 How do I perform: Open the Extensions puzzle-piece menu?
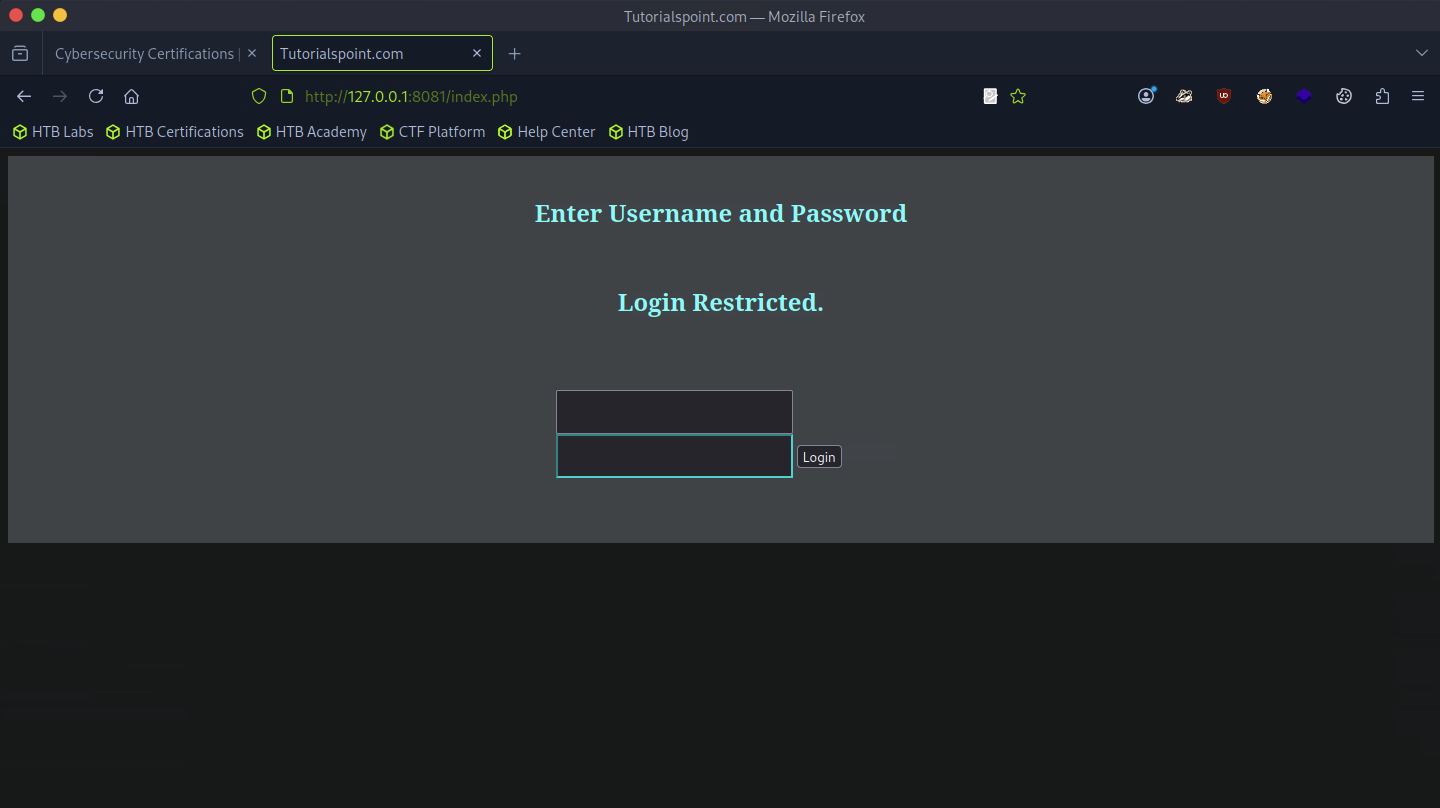[x=1382, y=96]
